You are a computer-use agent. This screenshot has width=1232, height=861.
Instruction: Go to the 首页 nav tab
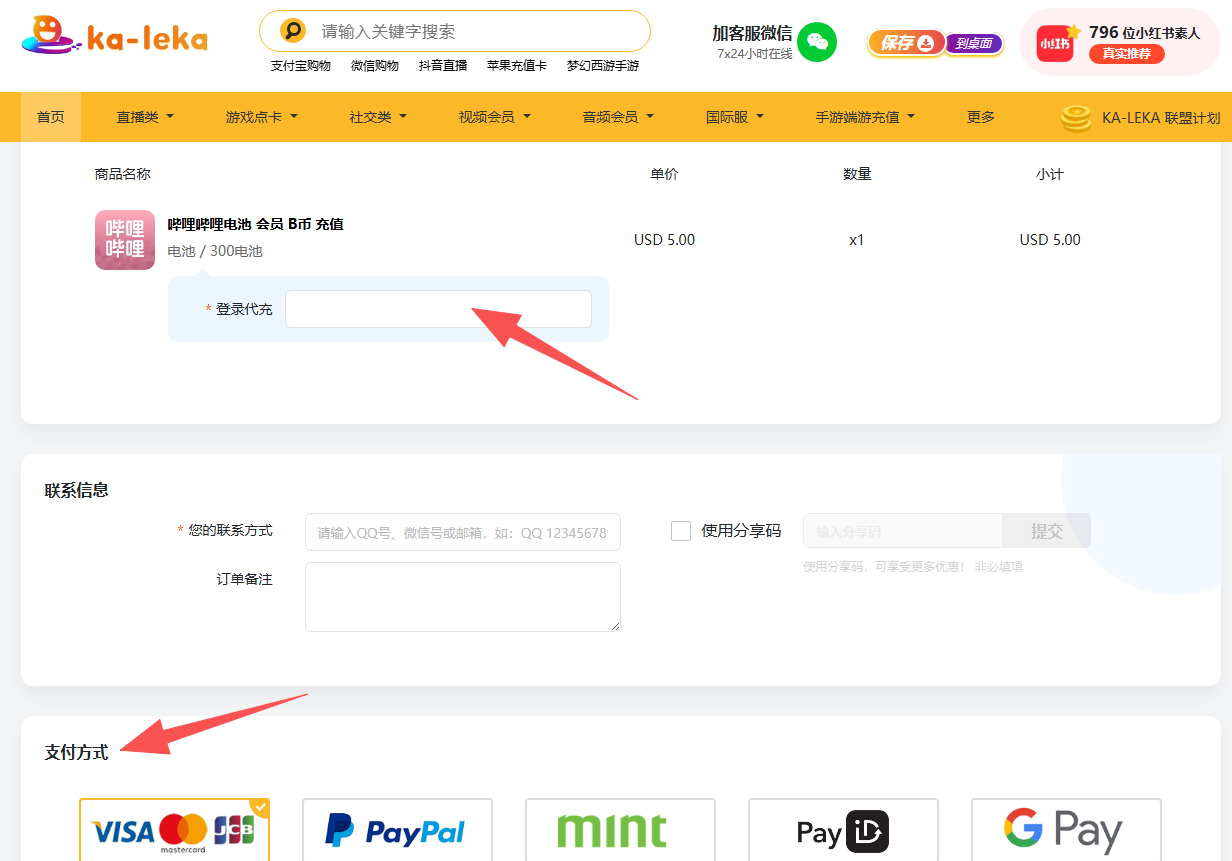click(51, 117)
